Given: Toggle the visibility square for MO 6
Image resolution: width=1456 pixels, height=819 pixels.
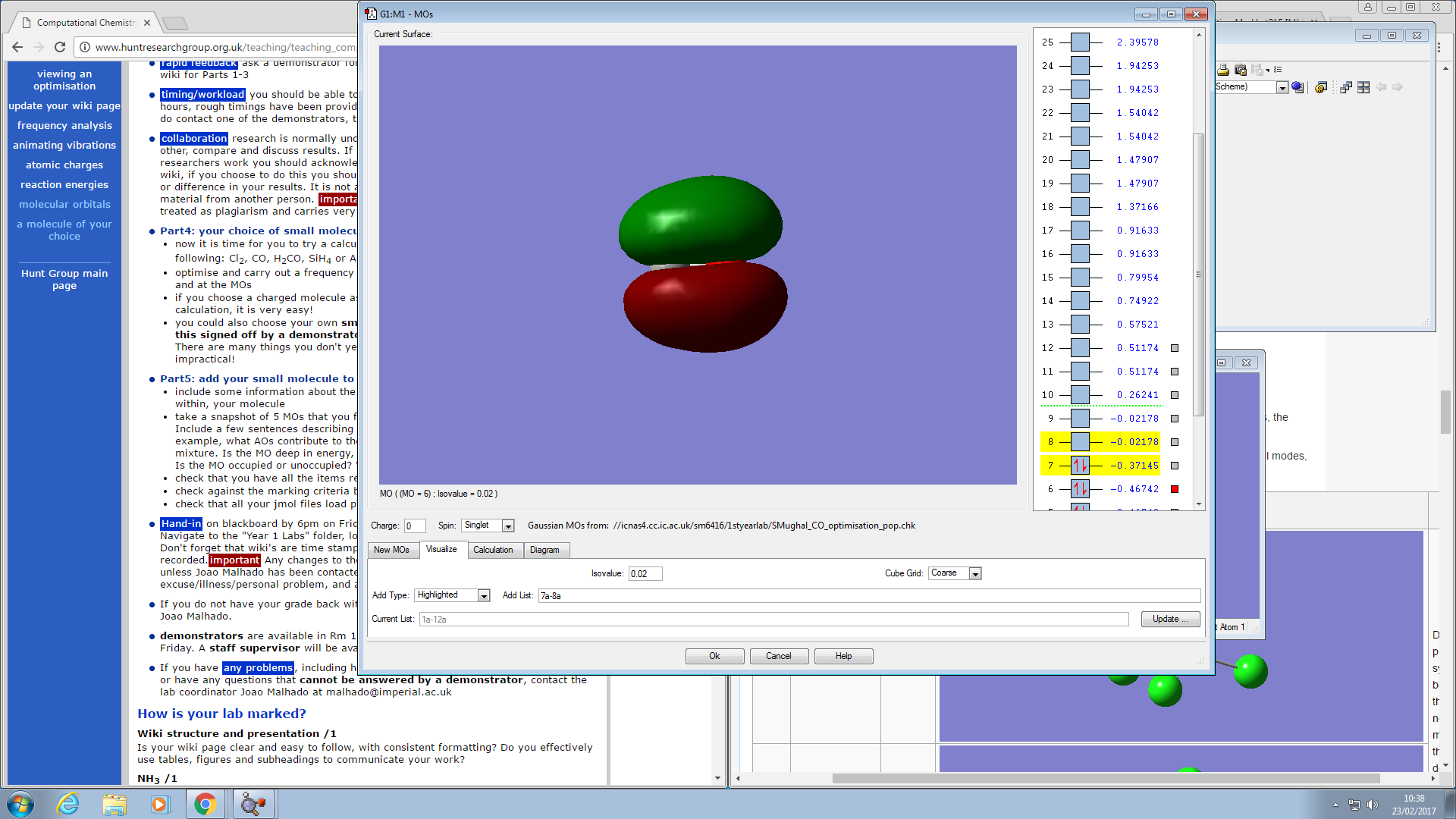Looking at the screenshot, I should point(1175,489).
